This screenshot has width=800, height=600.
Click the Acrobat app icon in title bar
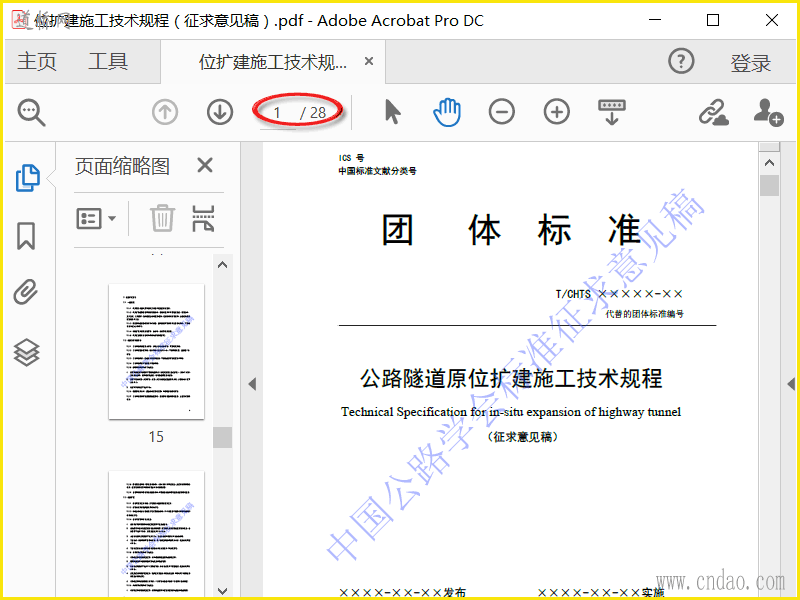20,20
